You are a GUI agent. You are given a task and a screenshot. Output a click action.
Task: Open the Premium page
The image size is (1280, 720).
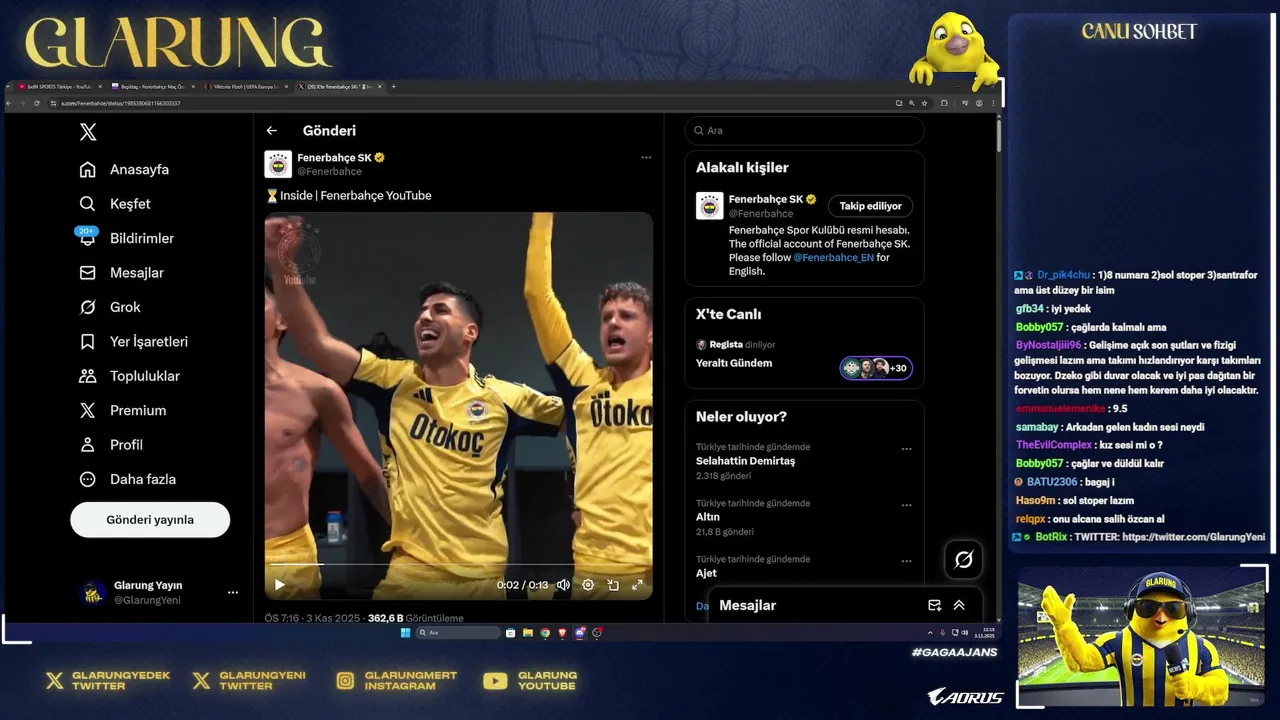(123, 410)
